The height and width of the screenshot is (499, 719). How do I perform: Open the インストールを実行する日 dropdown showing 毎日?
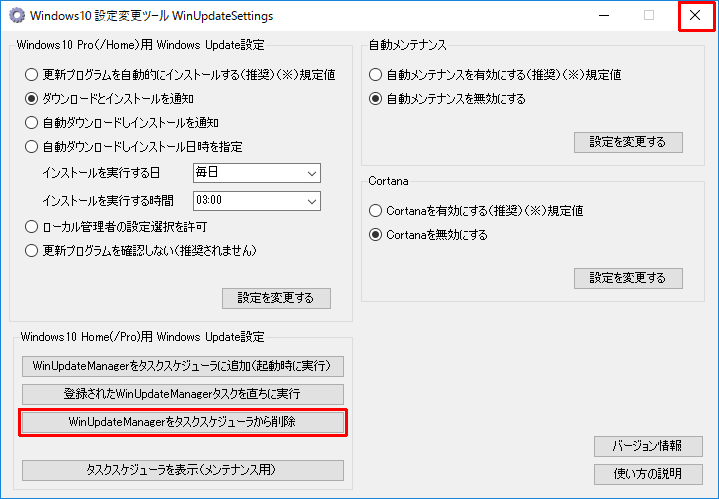257,173
